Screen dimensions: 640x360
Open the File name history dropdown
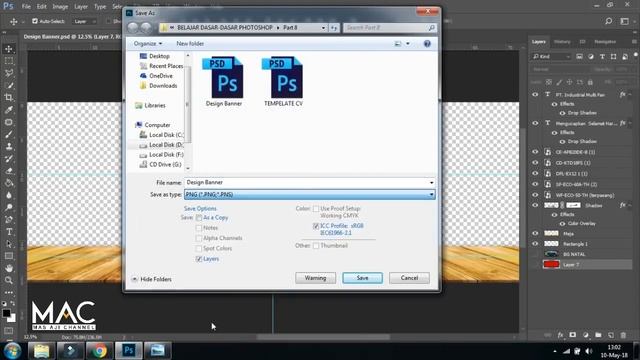[431, 182]
